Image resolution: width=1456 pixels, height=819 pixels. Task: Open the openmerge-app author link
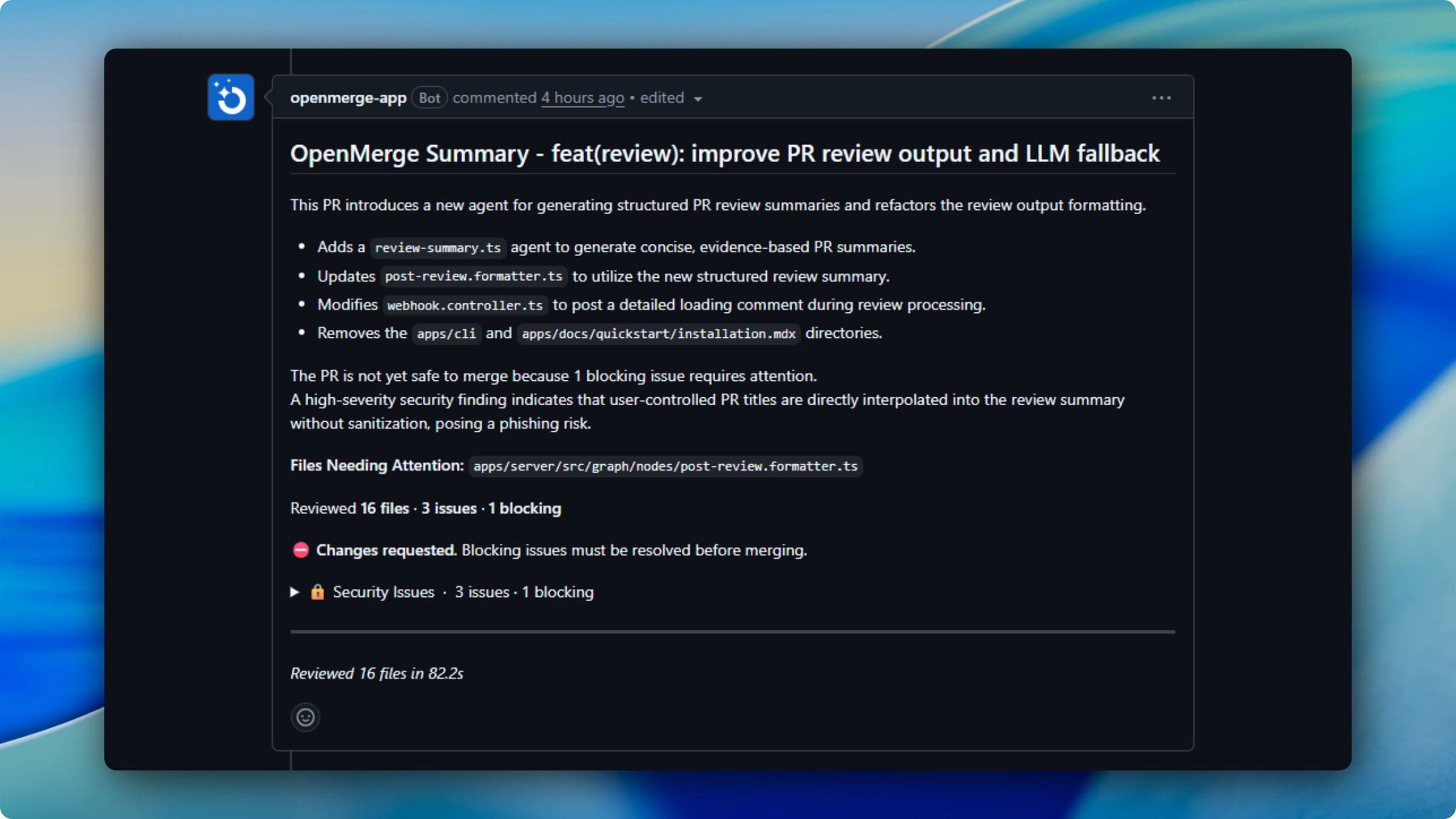348,98
